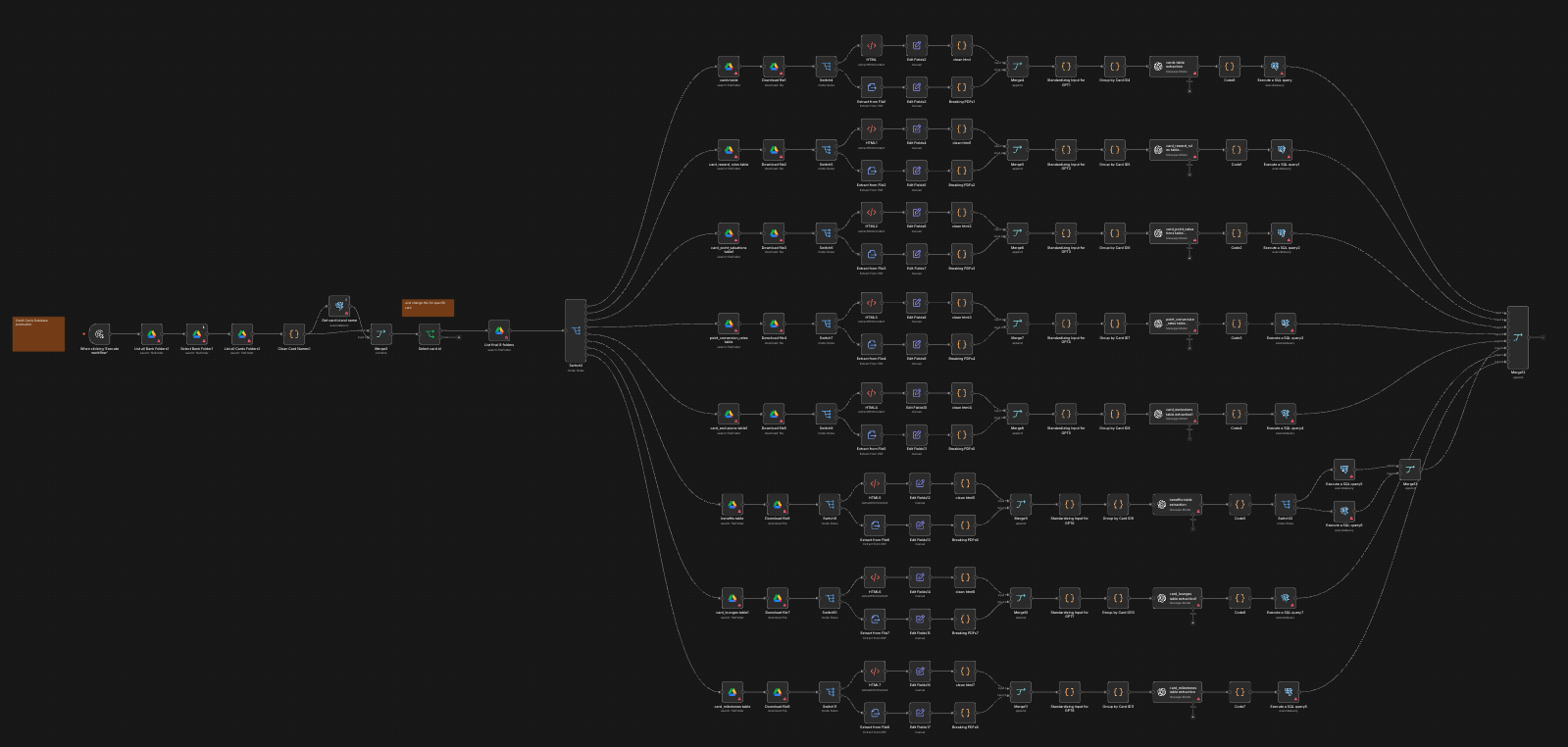The height and width of the screenshot is (747, 1568).
Task: Select the Merge8 node
Action: pos(1017,414)
